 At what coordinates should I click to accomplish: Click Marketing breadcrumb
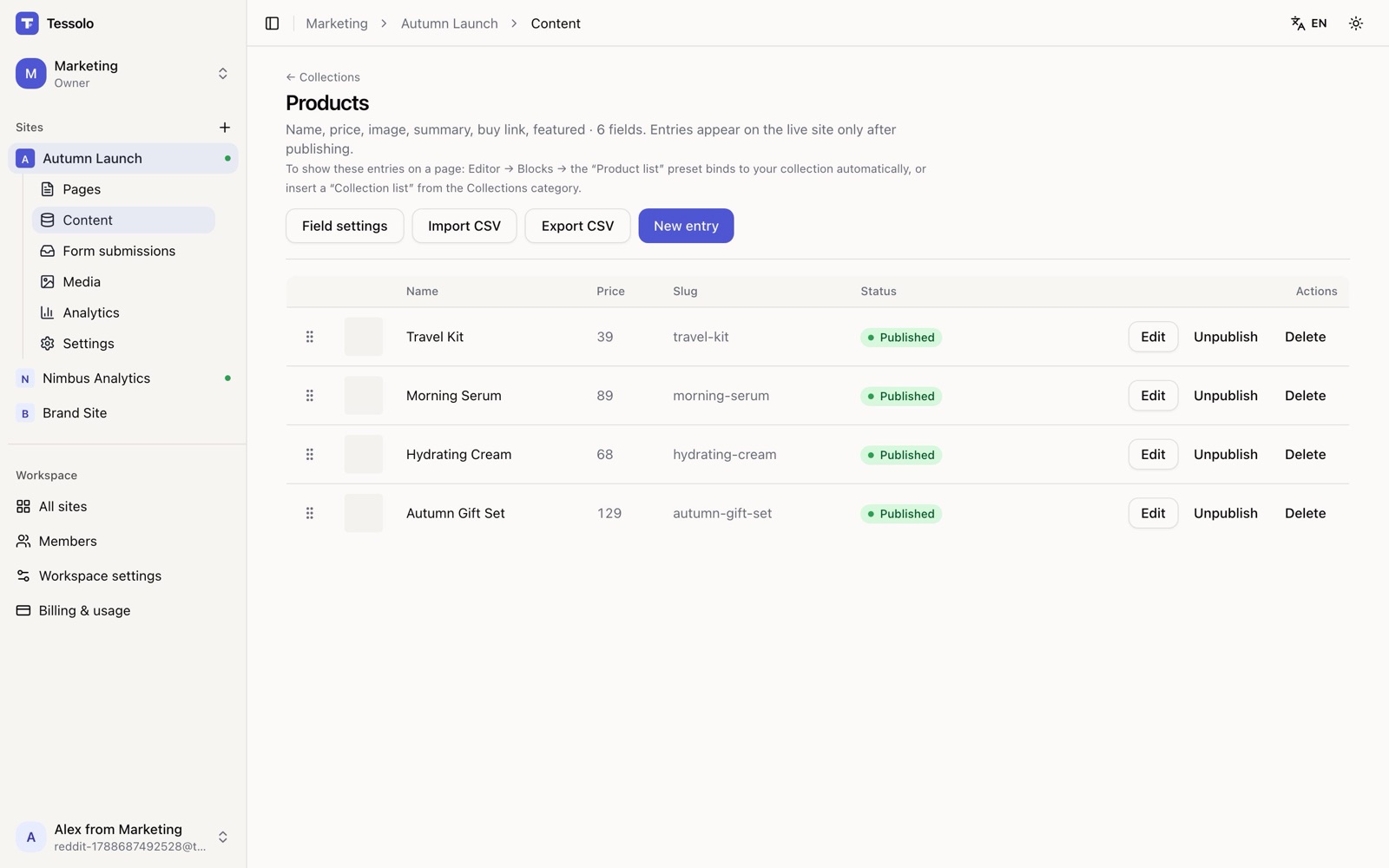coord(337,23)
